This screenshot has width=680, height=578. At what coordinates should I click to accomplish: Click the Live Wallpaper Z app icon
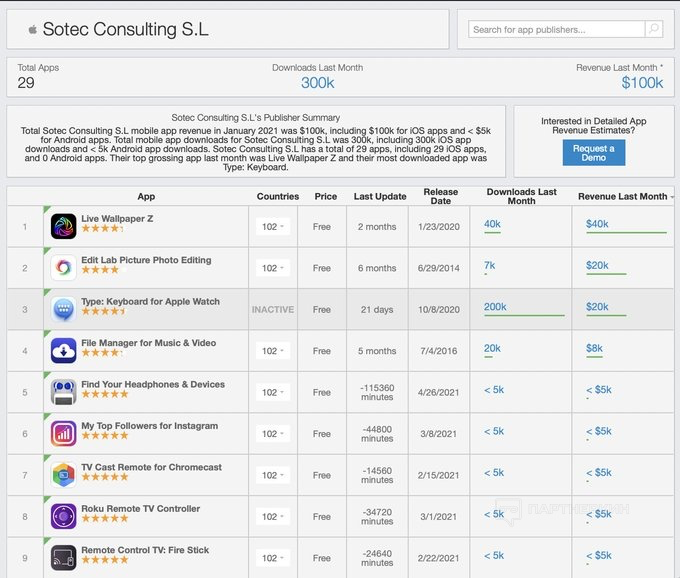point(63,226)
